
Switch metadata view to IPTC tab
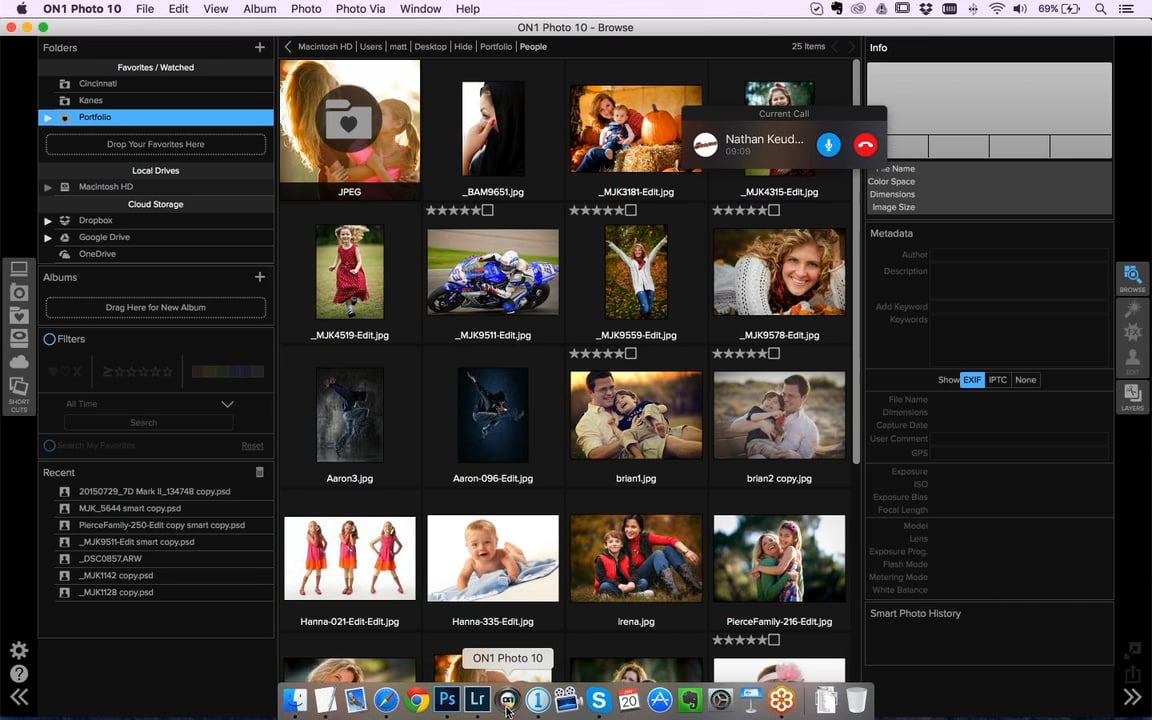tap(997, 380)
